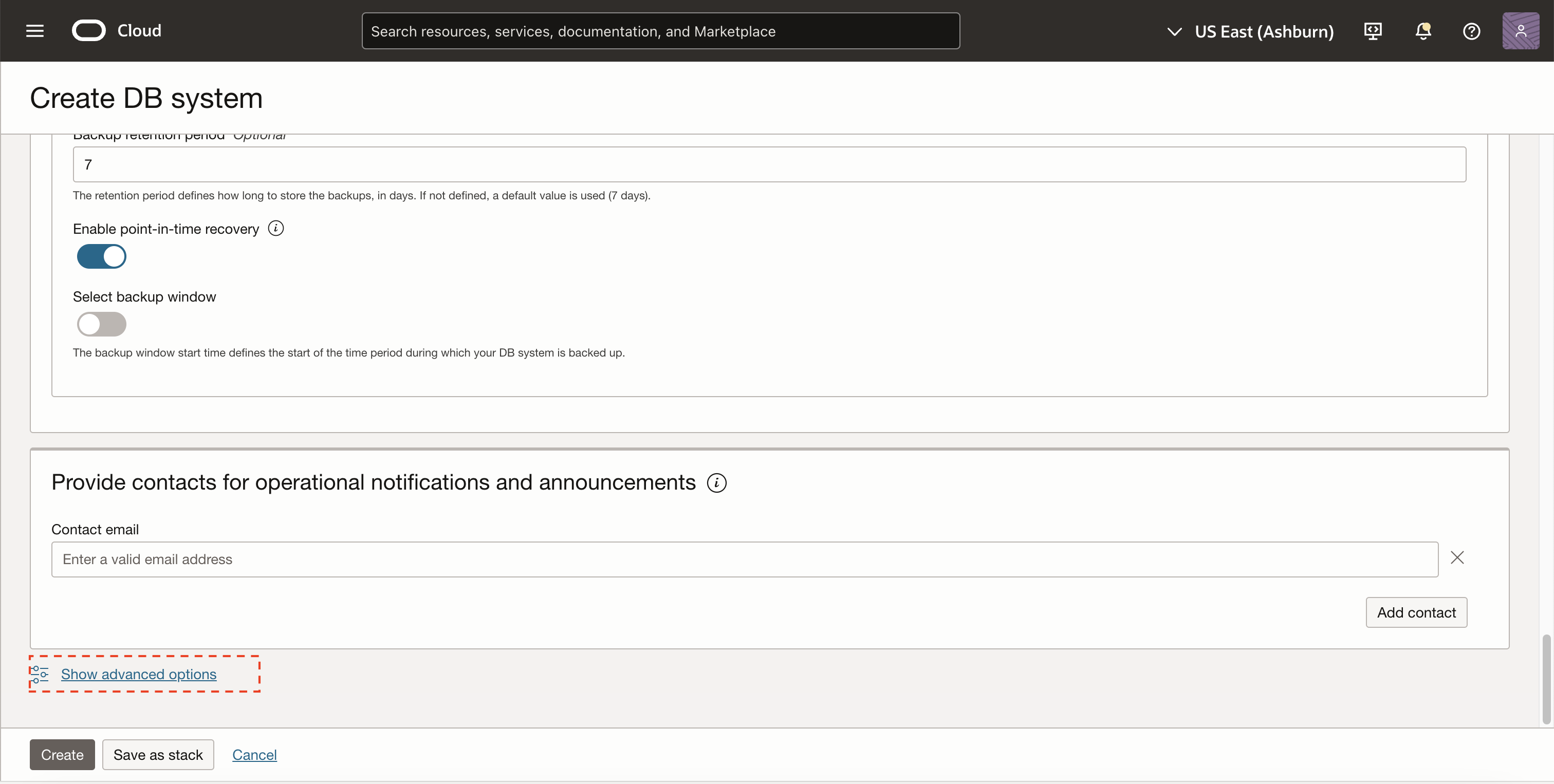Click the Save as stack button
1554x784 pixels.
pyautogui.click(x=157, y=754)
